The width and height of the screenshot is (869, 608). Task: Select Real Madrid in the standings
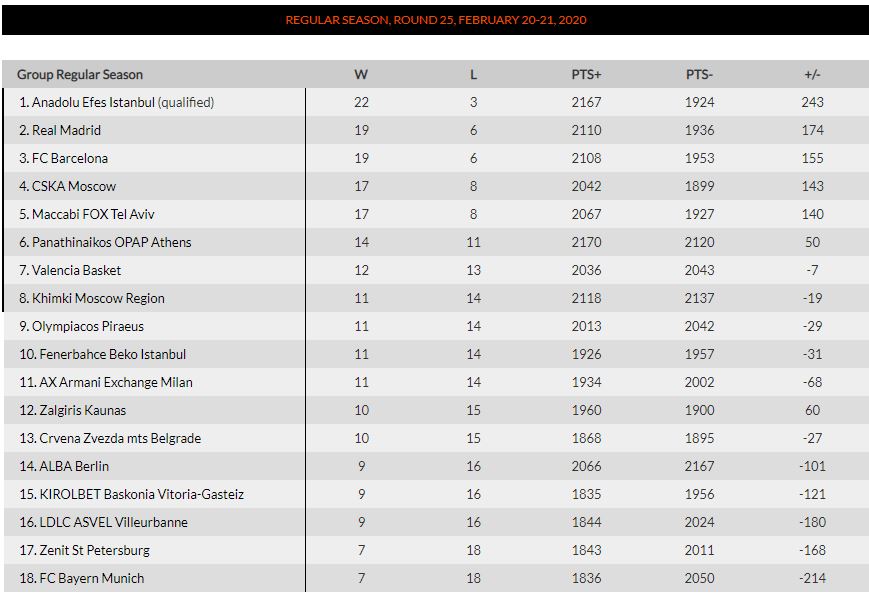(67, 130)
